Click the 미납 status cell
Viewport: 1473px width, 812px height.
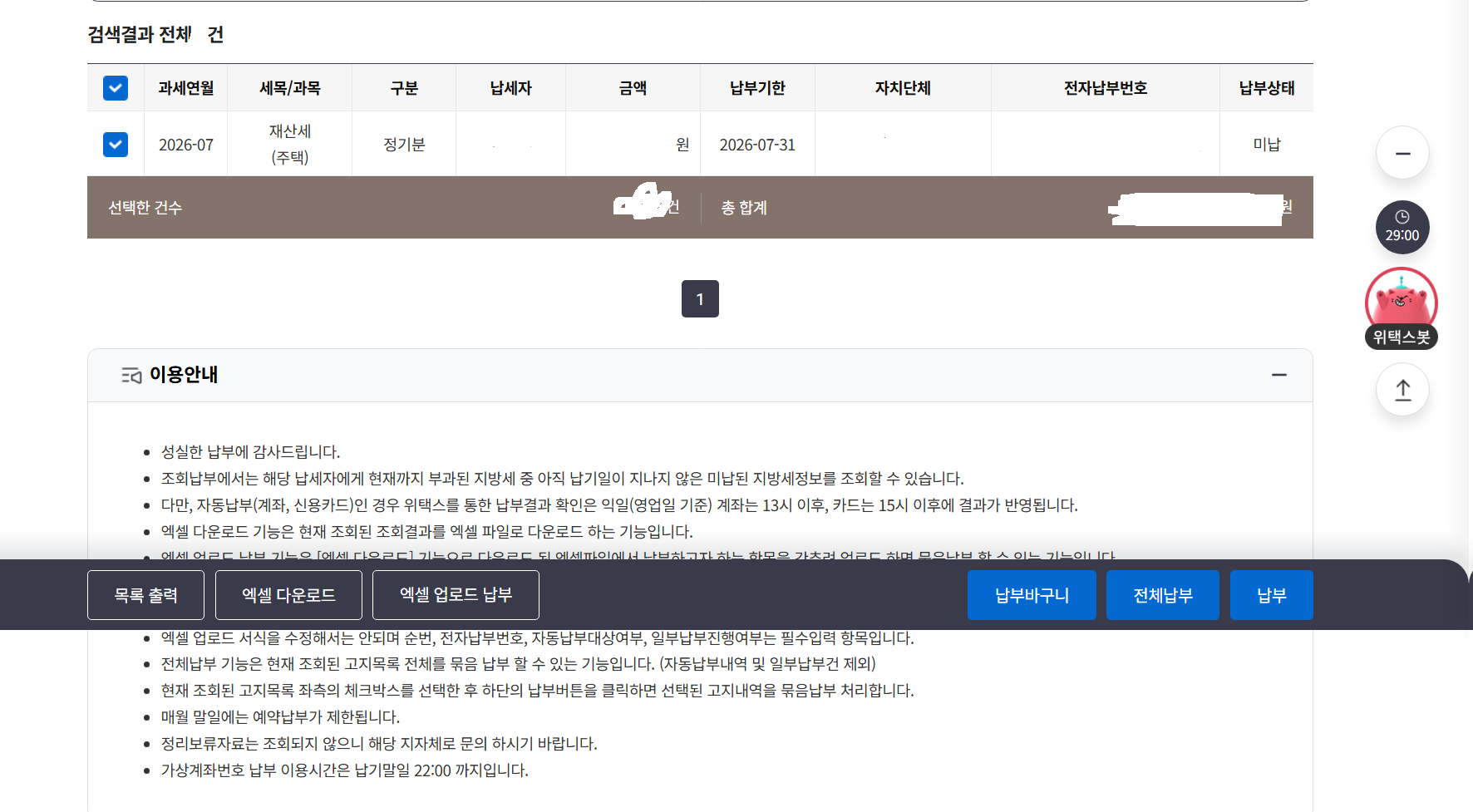(x=1267, y=145)
